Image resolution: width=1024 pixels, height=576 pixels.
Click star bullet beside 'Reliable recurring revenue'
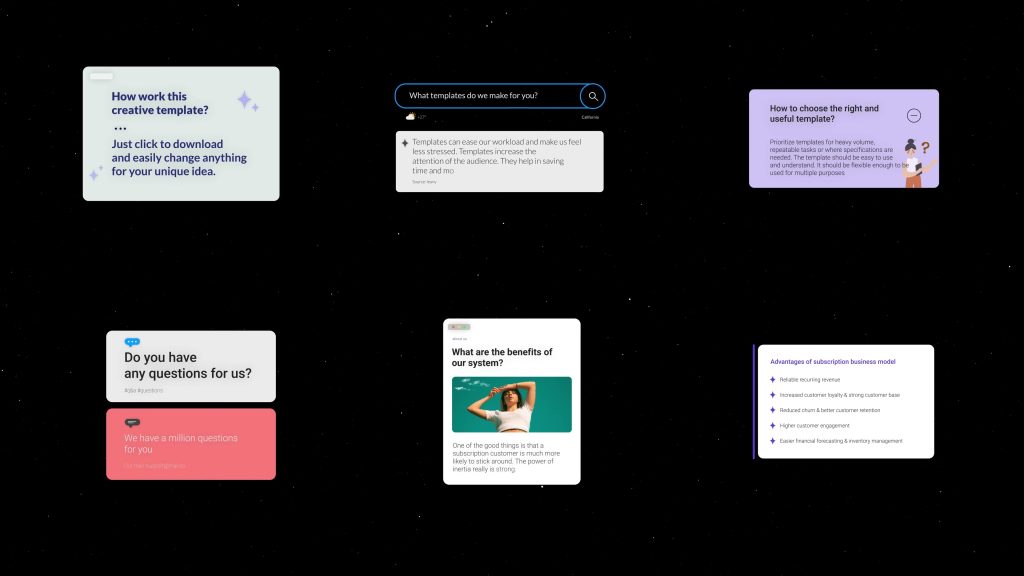point(773,379)
